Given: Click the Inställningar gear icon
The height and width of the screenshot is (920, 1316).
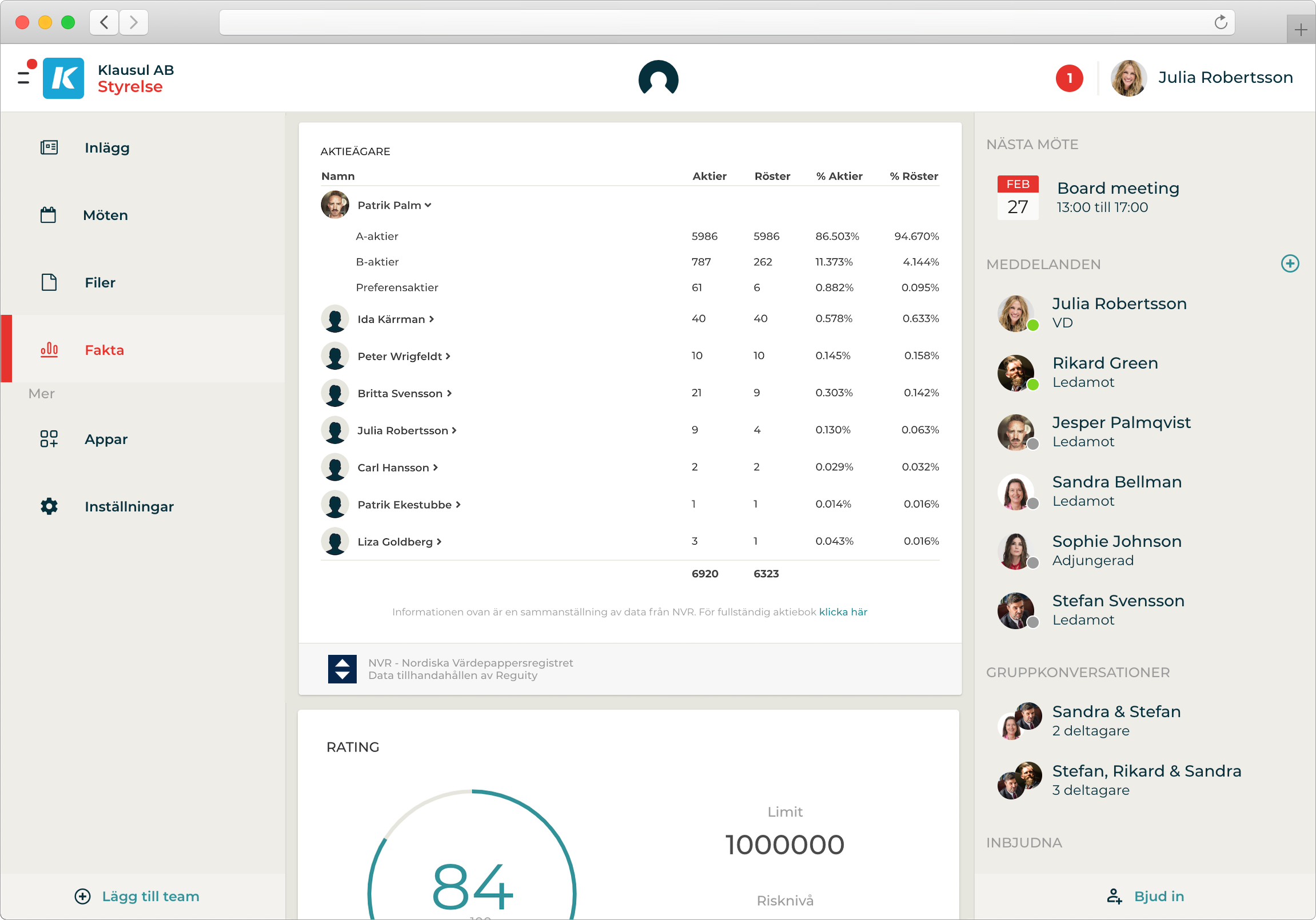Looking at the screenshot, I should coord(49,506).
